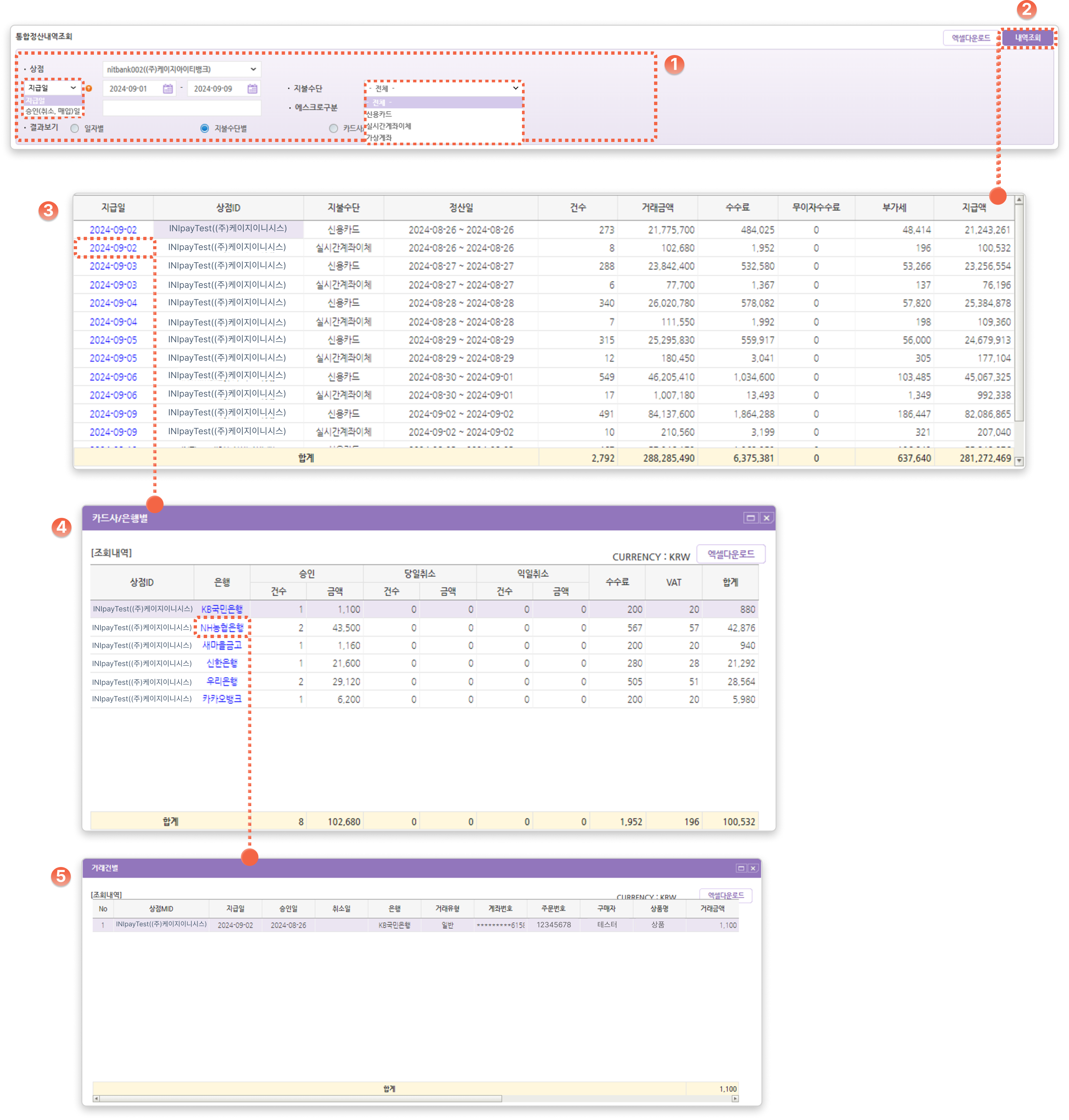Viewport: 1069px width, 1120px height.
Task: Click the 내역조회 search button
Action: (1028, 38)
